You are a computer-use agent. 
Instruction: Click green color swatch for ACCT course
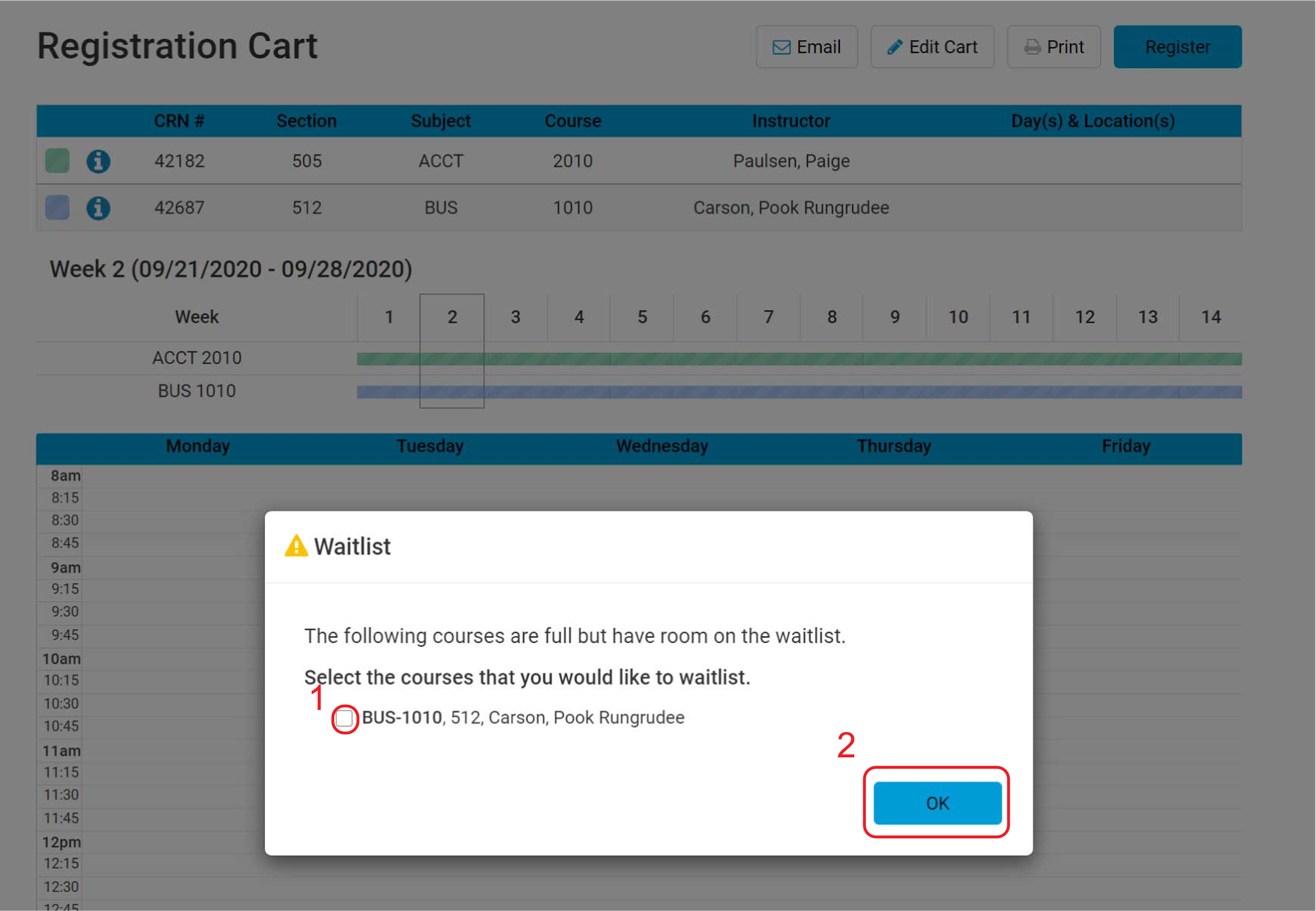(x=57, y=161)
